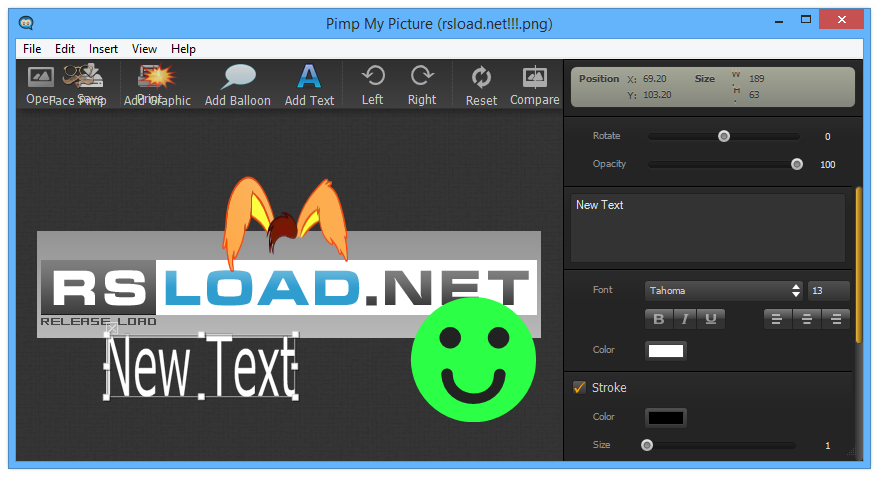The image size is (890, 488).
Task: Open the File menu
Action: click(x=32, y=49)
